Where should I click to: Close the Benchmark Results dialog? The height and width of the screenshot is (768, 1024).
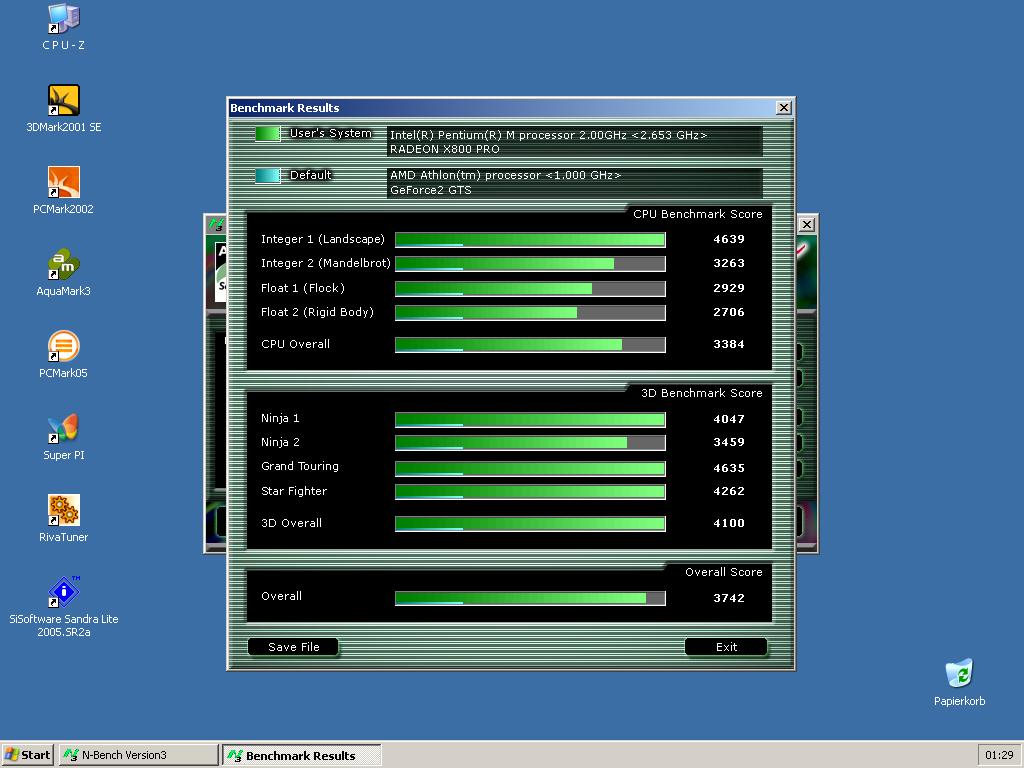point(784,108)
